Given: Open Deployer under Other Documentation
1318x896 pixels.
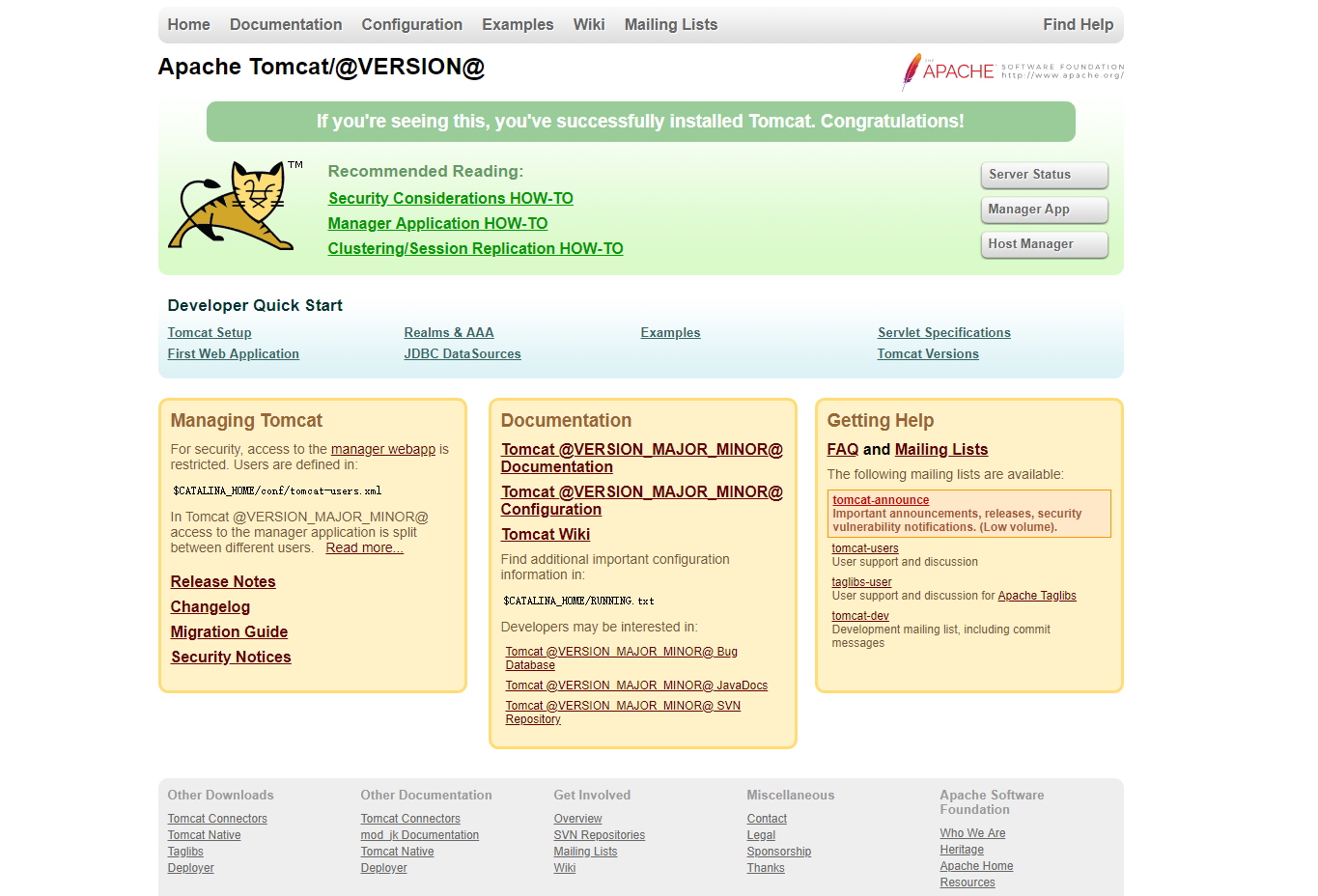Looking at the screenshot, I should [383, 868].
